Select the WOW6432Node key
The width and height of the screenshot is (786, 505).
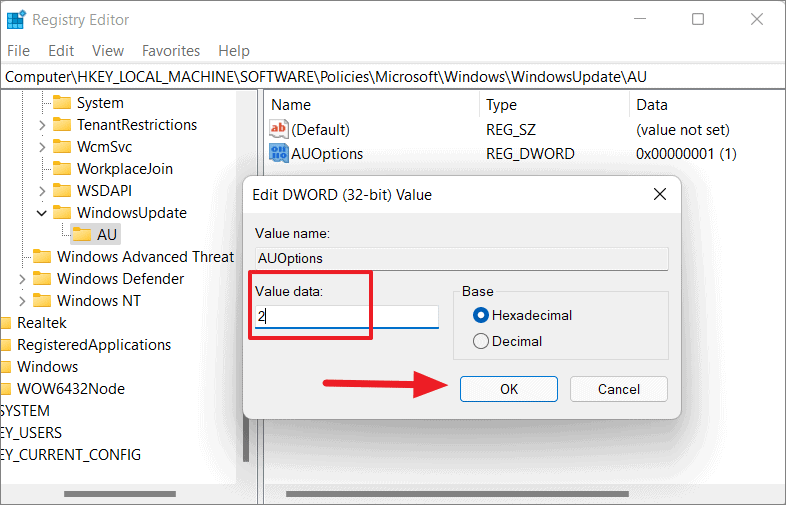coord(71,389)
